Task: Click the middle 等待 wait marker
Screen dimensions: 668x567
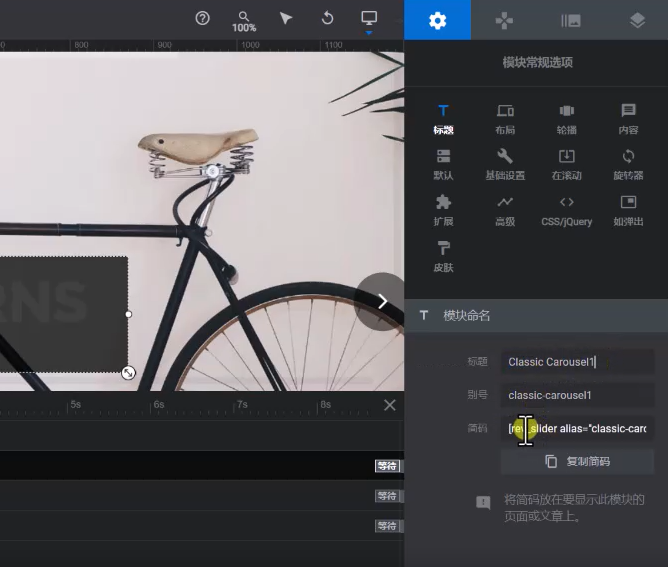Action: click(387, 496)
